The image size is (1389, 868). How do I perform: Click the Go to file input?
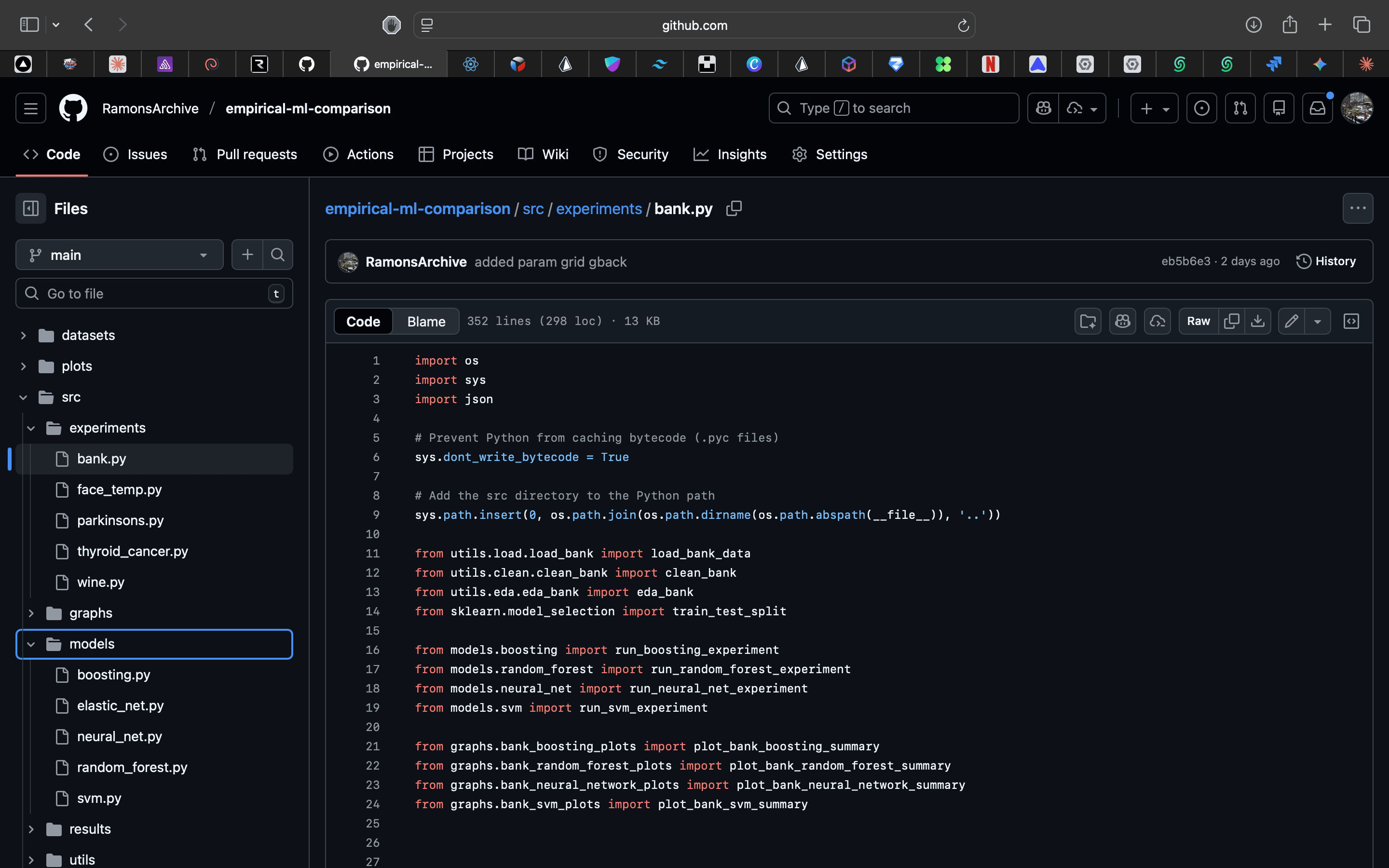[154, 293]
